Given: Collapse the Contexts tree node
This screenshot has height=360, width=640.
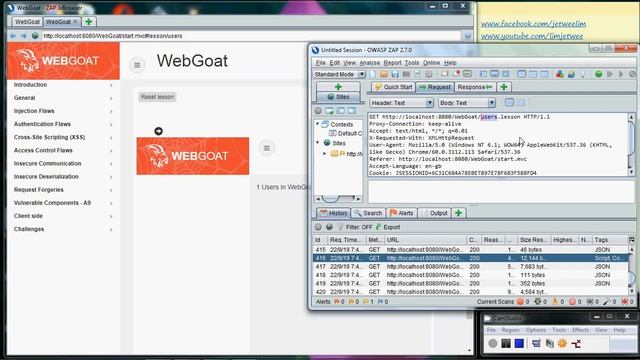Looking at the screenshot, I should 318,124.
